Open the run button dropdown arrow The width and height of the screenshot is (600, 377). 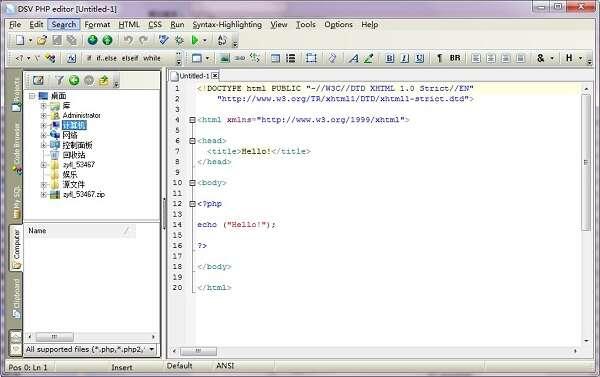pos(205,40)
